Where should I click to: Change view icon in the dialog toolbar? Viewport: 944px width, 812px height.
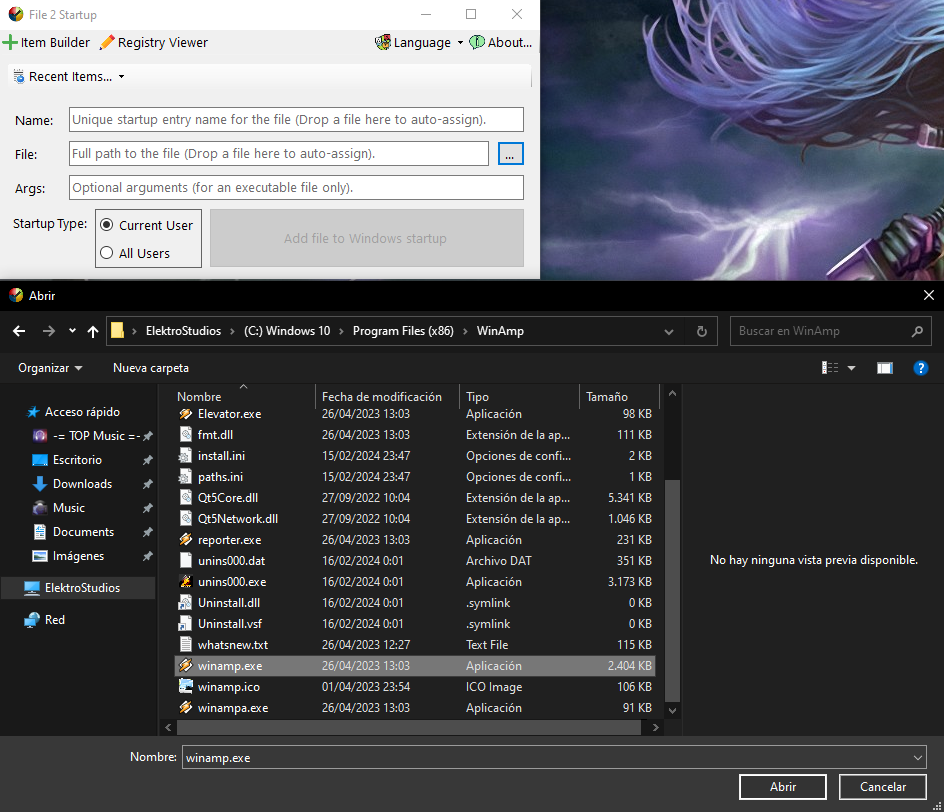pyautogui.click(x=830, y=368)
